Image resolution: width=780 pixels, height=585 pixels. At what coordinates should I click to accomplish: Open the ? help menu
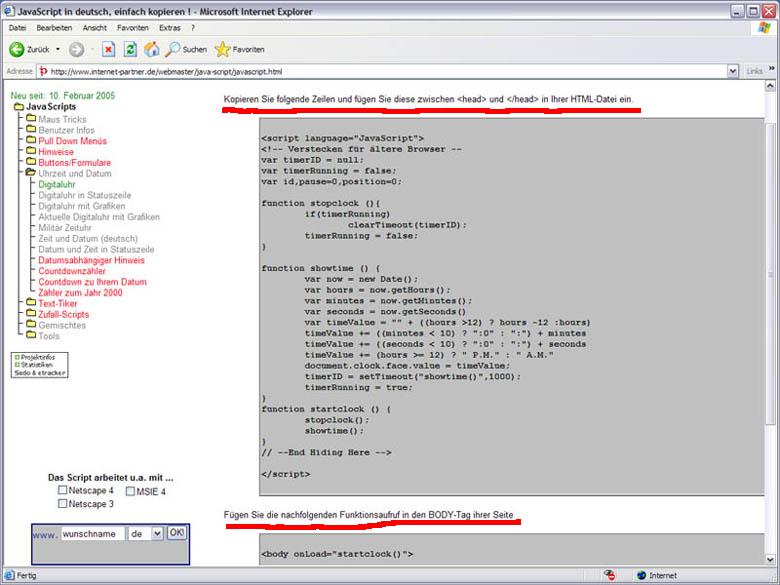click(x=193, y=28)
